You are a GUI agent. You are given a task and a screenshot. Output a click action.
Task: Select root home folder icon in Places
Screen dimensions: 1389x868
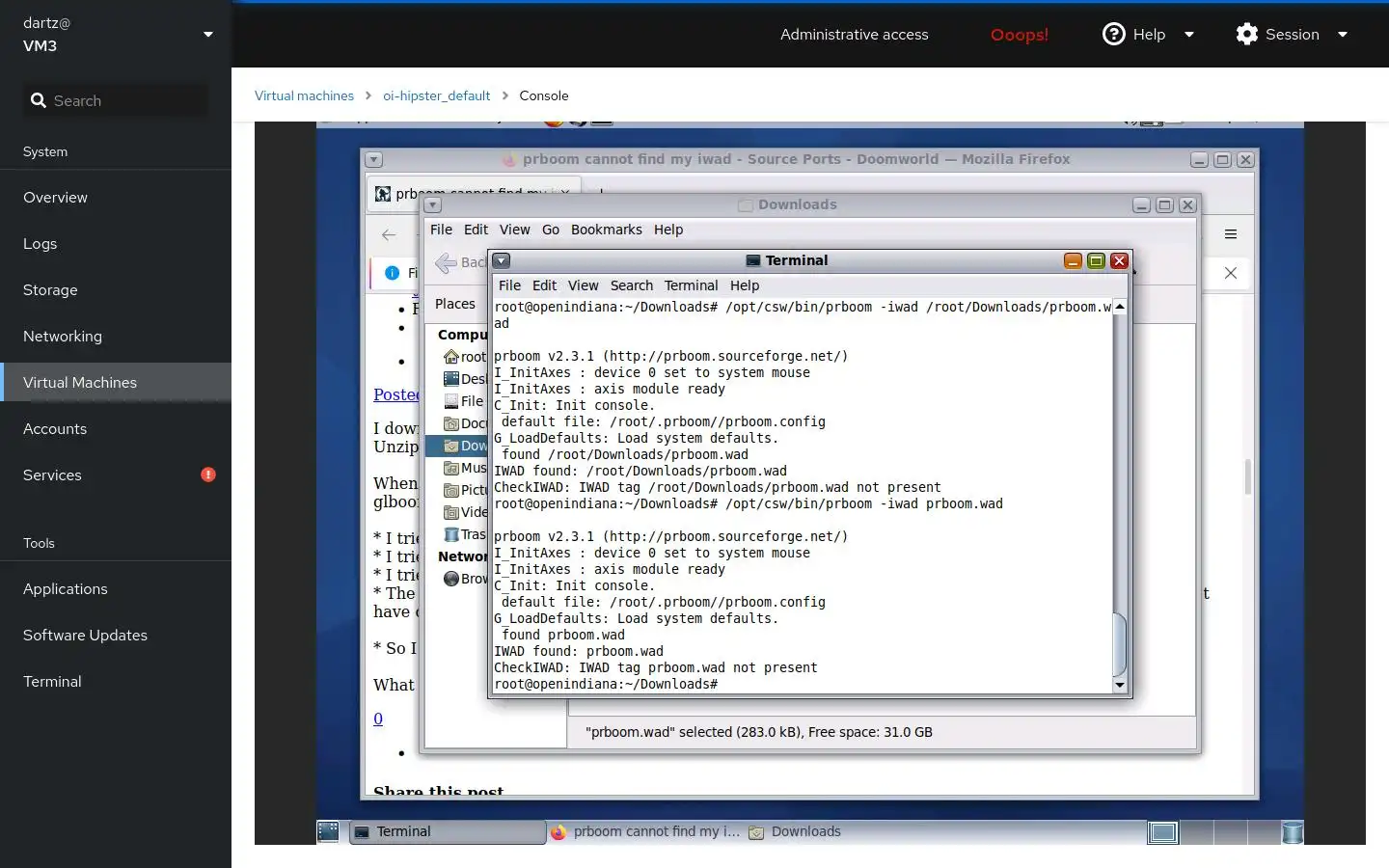coord(450,357)
